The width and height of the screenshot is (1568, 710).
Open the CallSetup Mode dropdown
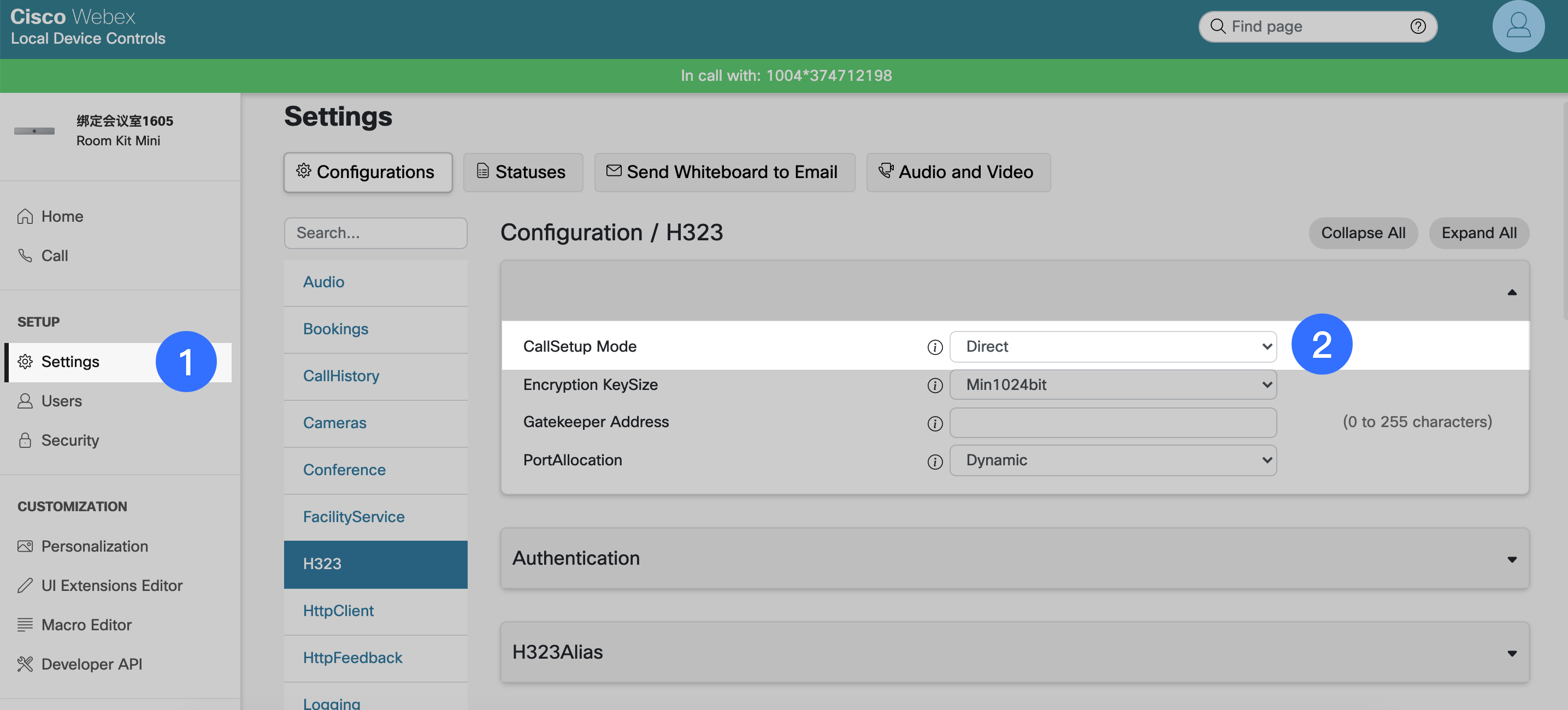tap(1113, 347)
